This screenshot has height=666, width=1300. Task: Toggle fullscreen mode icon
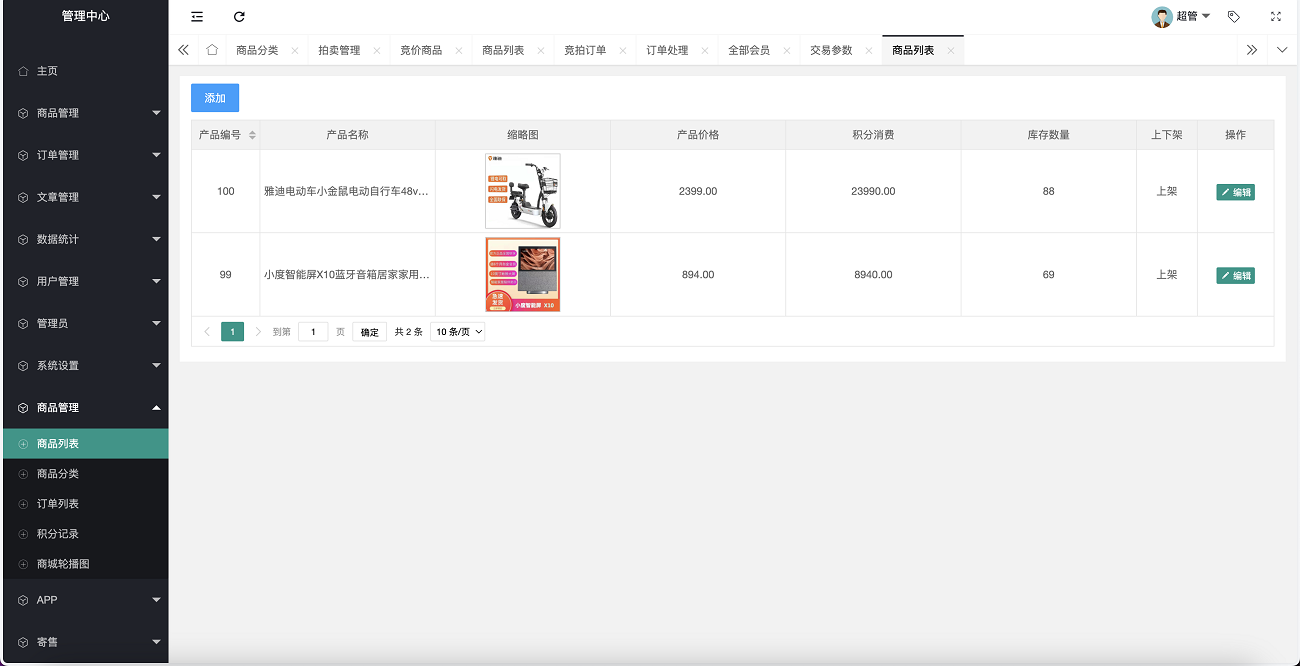pyautogui.click(x=1275, y=16)
